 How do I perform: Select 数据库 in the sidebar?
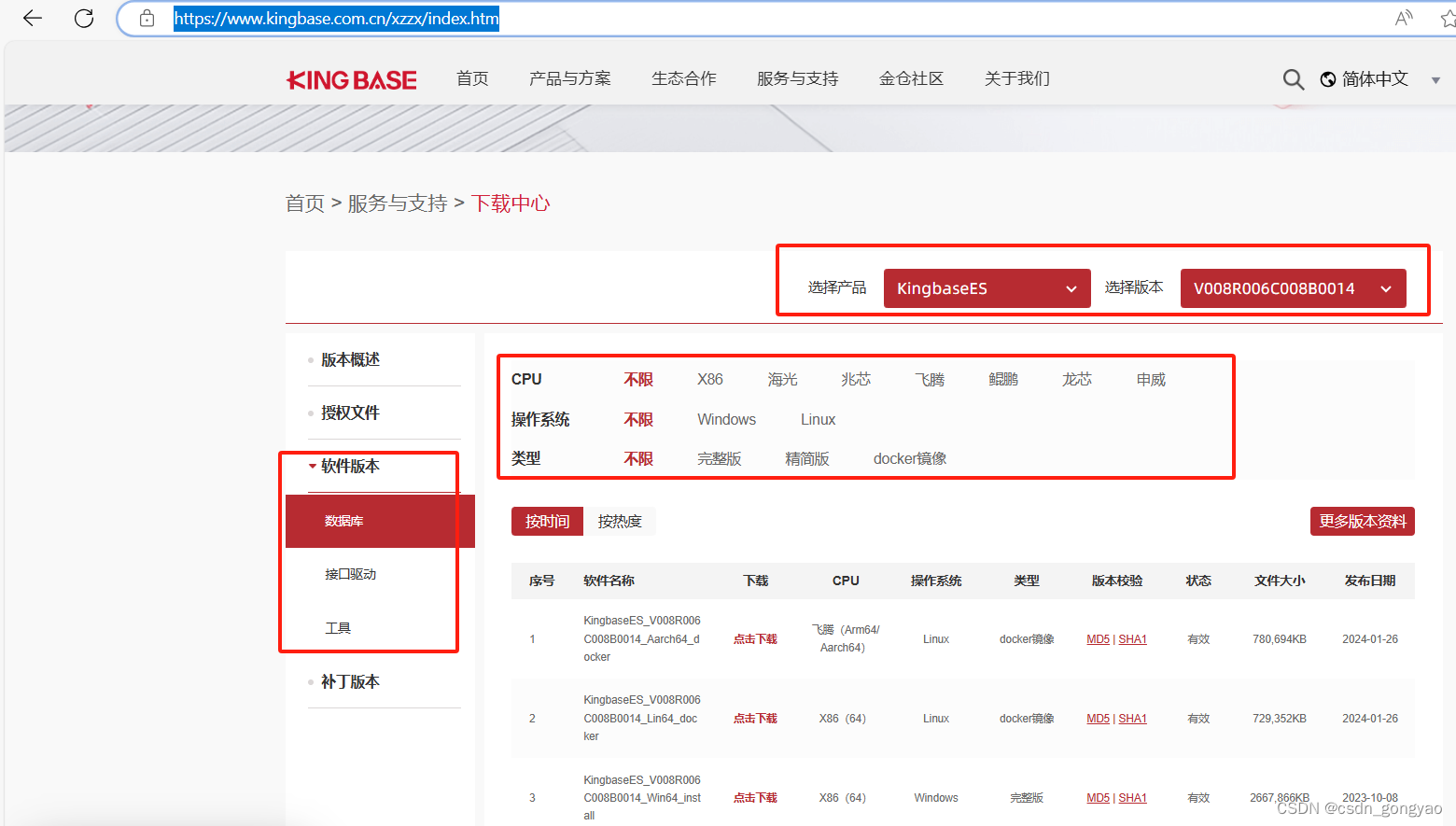coord(380,521)
